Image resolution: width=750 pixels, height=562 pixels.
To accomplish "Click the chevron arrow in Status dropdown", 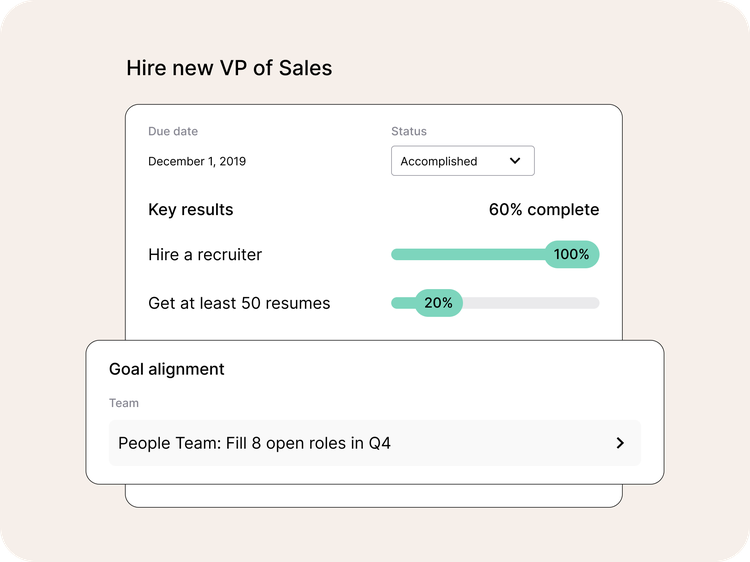I will (x=515, y=160).
